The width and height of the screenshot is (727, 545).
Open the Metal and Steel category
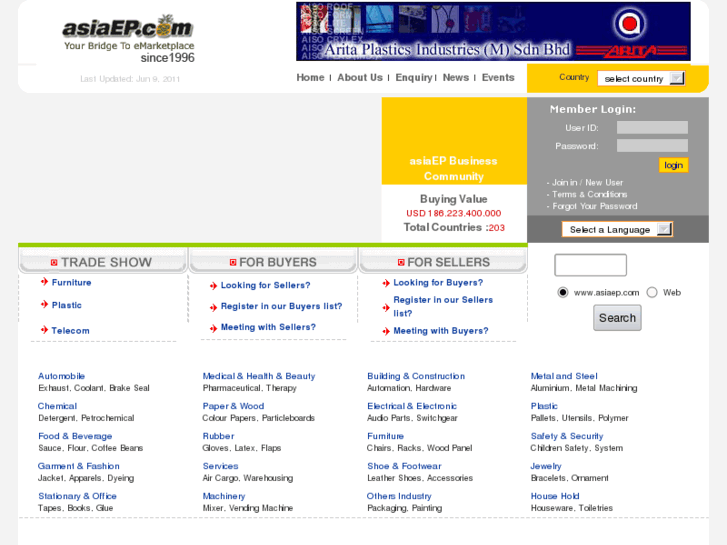(x=564, y=376)
